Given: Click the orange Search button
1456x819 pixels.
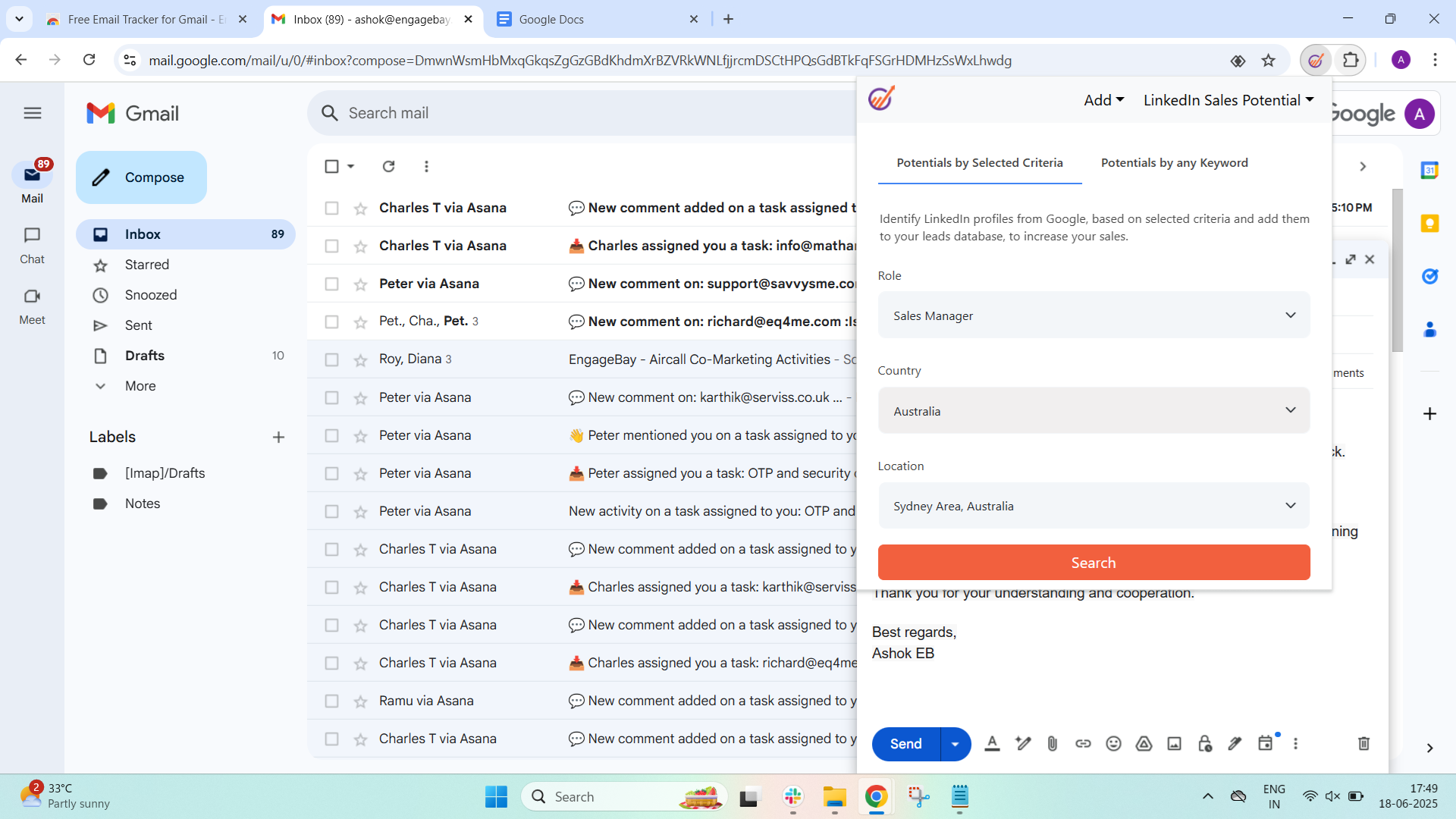Looking at the screenshot, I should [x=1094, y=563].
